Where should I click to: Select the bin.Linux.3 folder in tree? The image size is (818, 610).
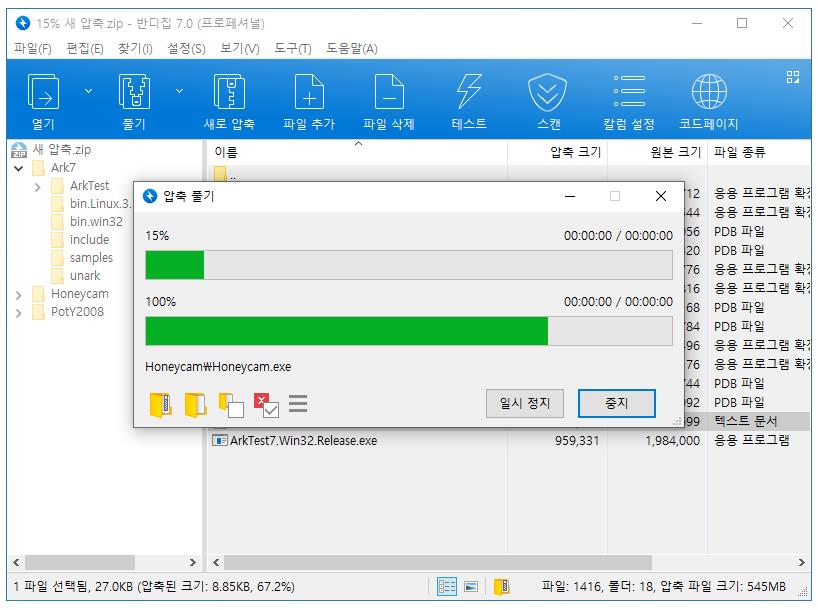[91, 204]
